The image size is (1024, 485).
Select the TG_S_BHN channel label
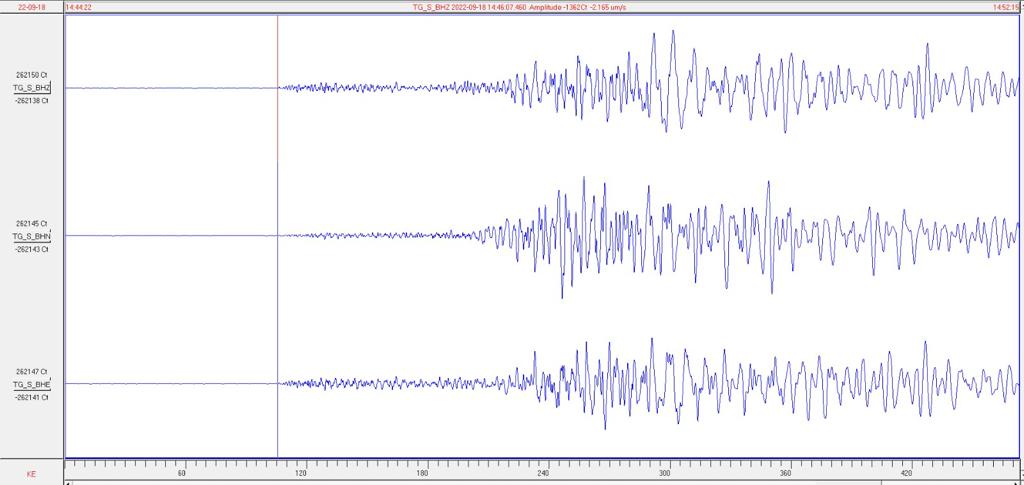31,236
